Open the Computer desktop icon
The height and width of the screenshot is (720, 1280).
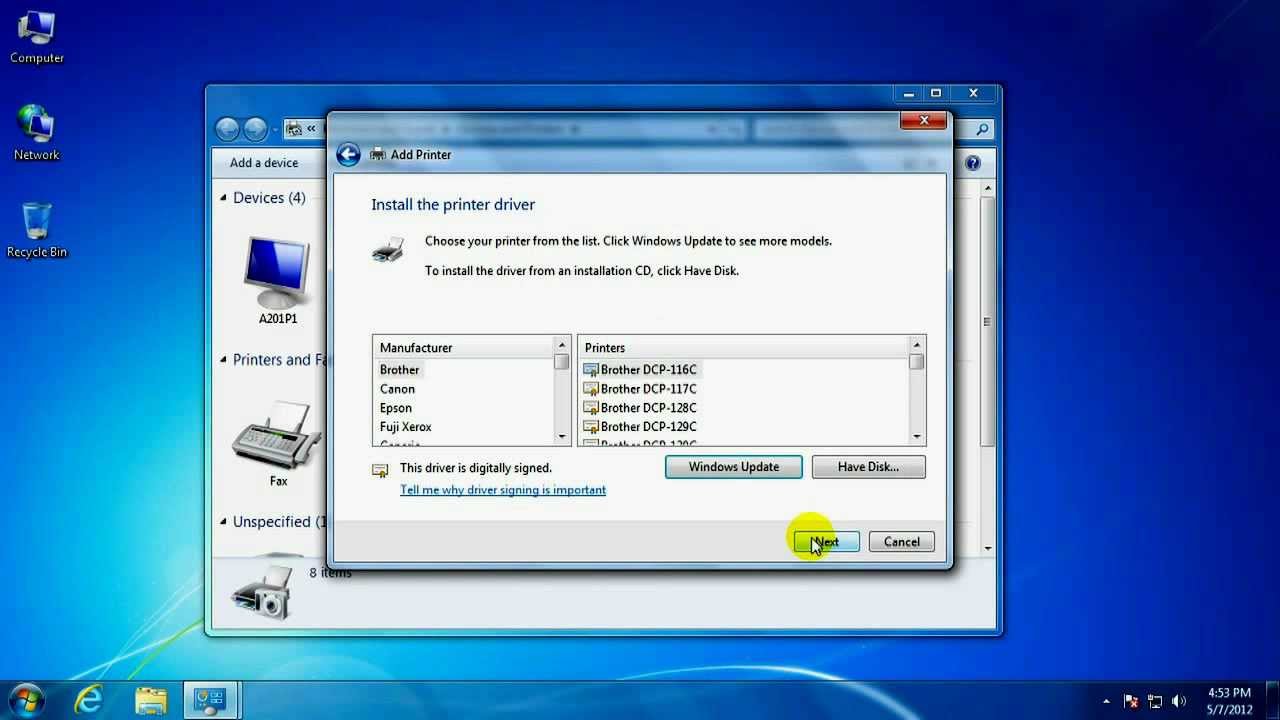[x=37, y=37]
